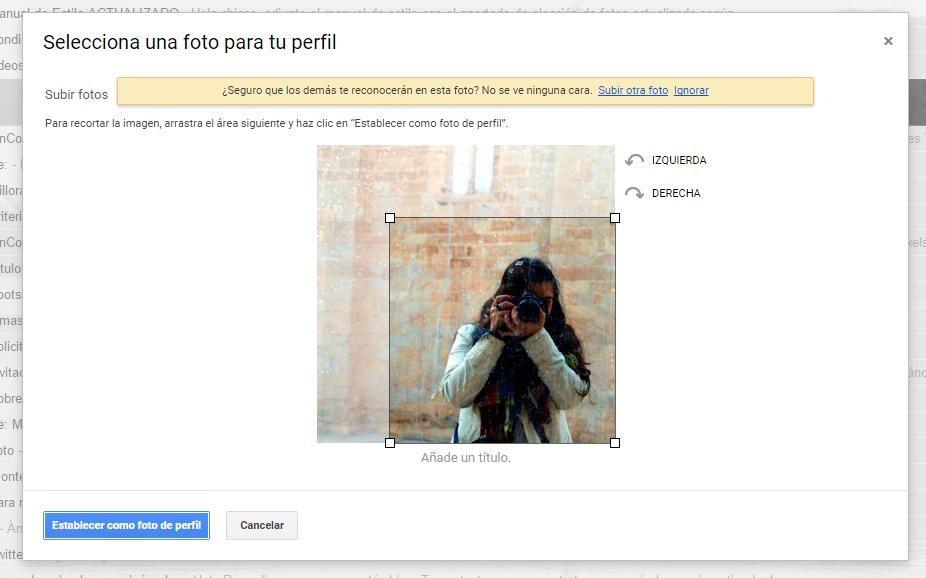
Task: Select the Subir fotos tab
Action: 76,94
